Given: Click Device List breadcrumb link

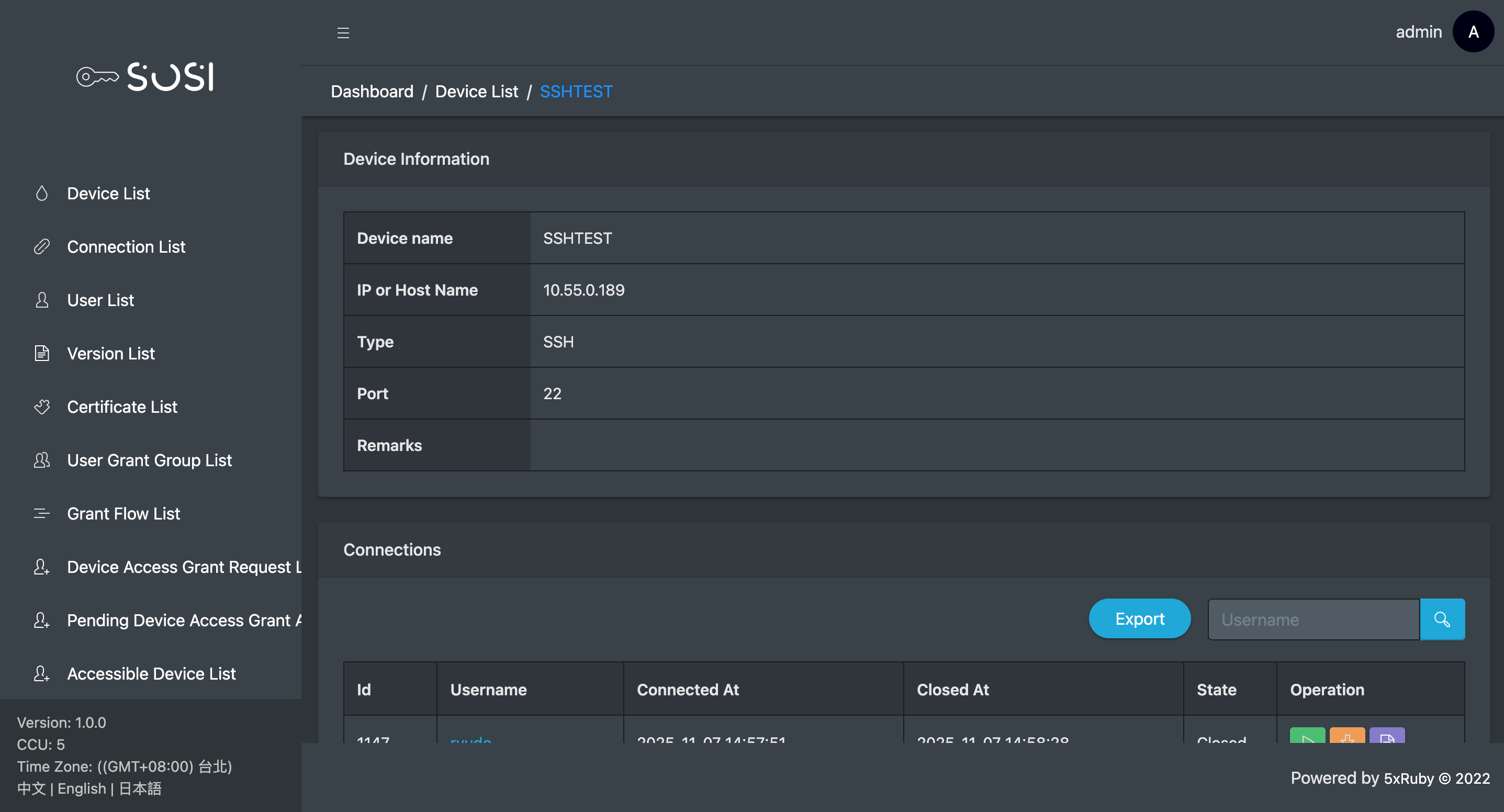Looking at the screenshot, I should click(476, 92).
